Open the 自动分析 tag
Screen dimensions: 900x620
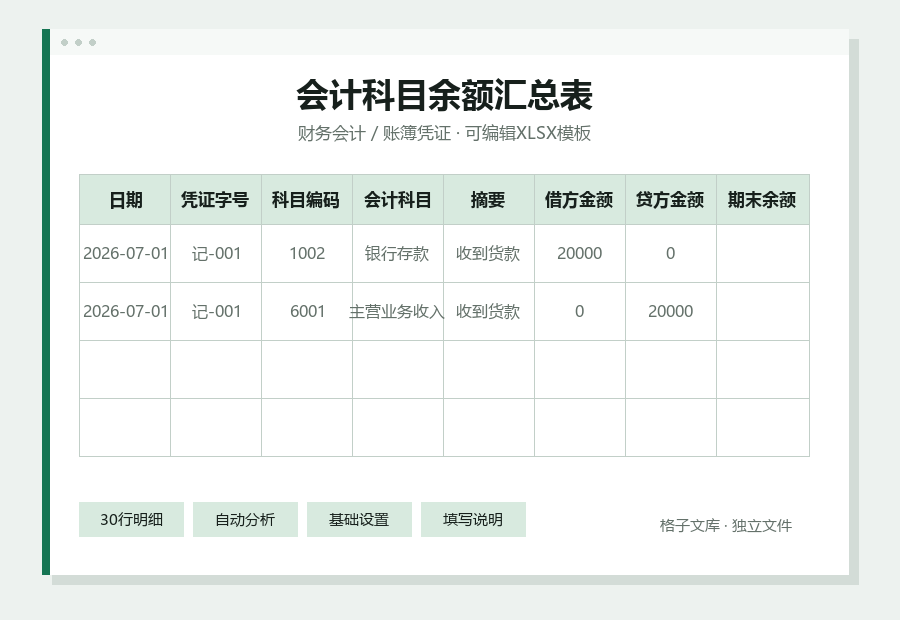coord(245,520)
